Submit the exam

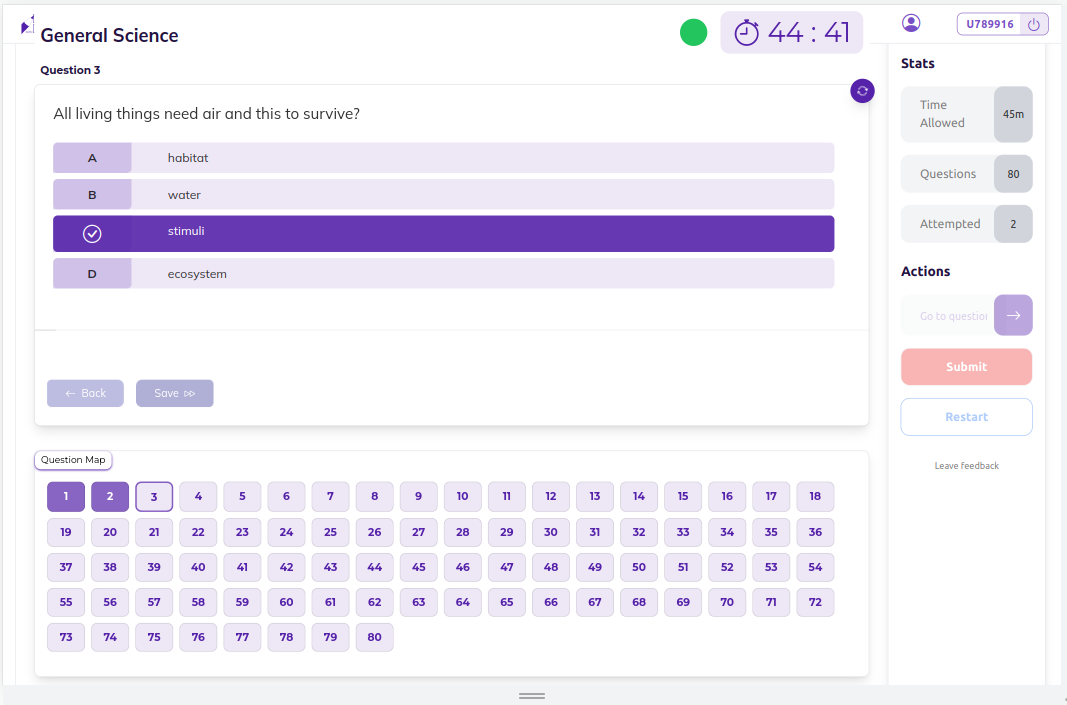(966, 367)
